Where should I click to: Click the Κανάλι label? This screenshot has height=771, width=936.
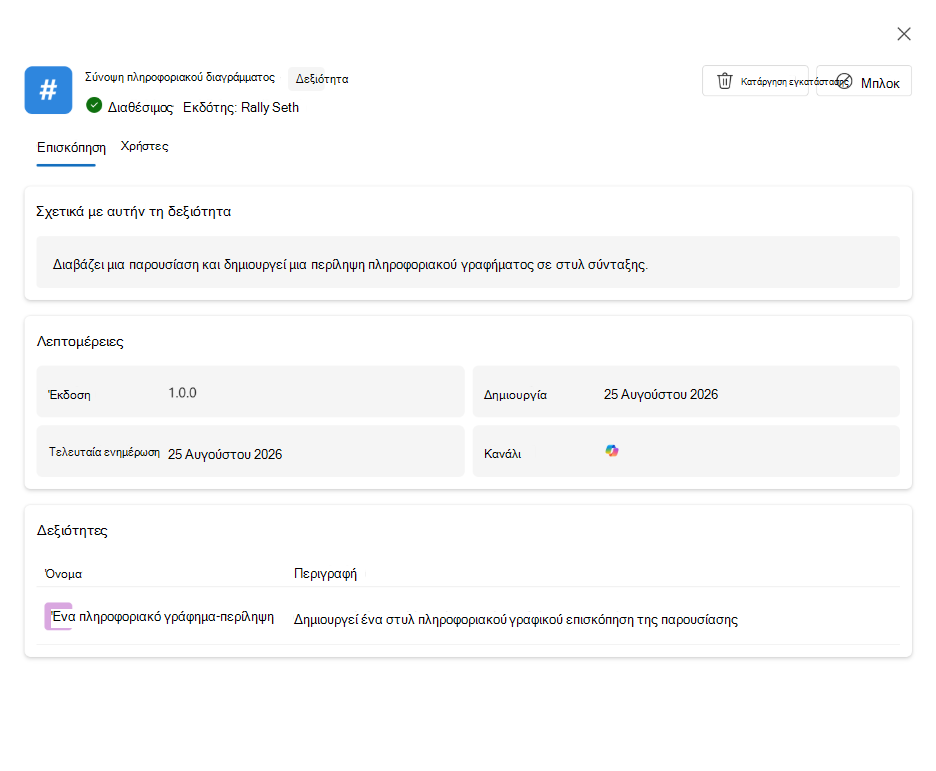[503, 454]
